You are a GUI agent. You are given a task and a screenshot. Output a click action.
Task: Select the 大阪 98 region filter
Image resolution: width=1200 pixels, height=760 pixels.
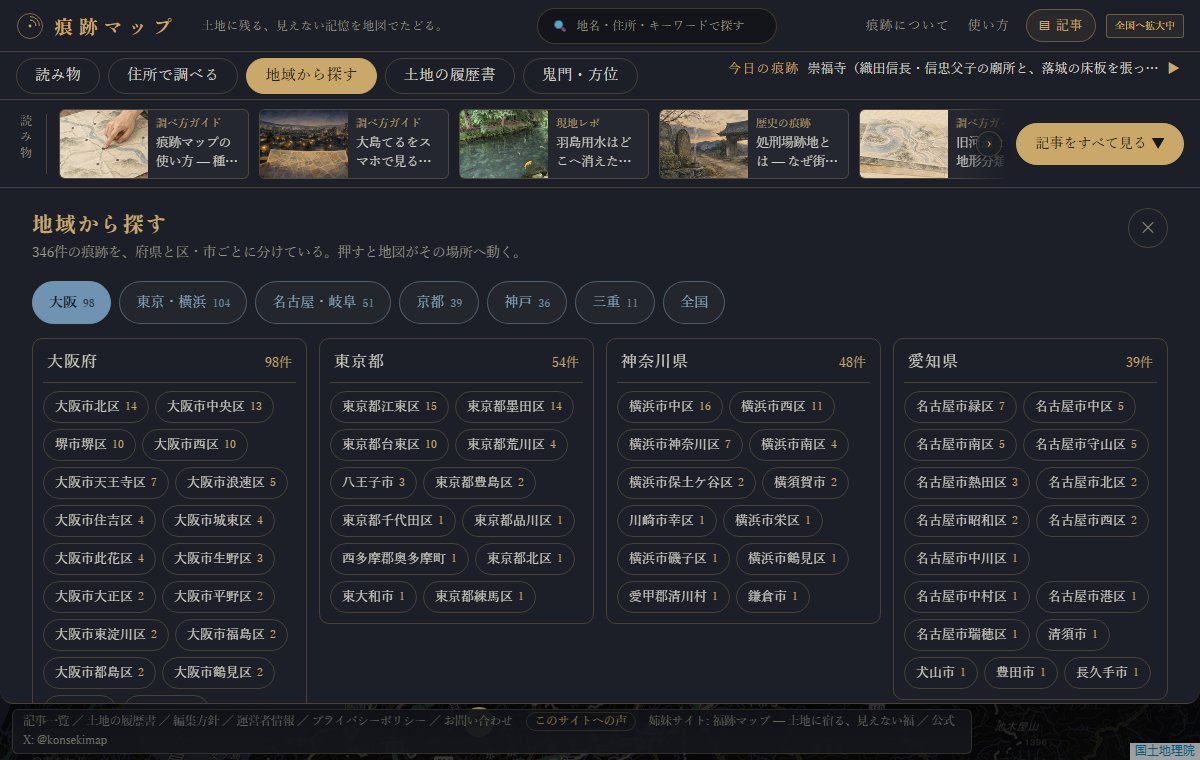[72, 302]
